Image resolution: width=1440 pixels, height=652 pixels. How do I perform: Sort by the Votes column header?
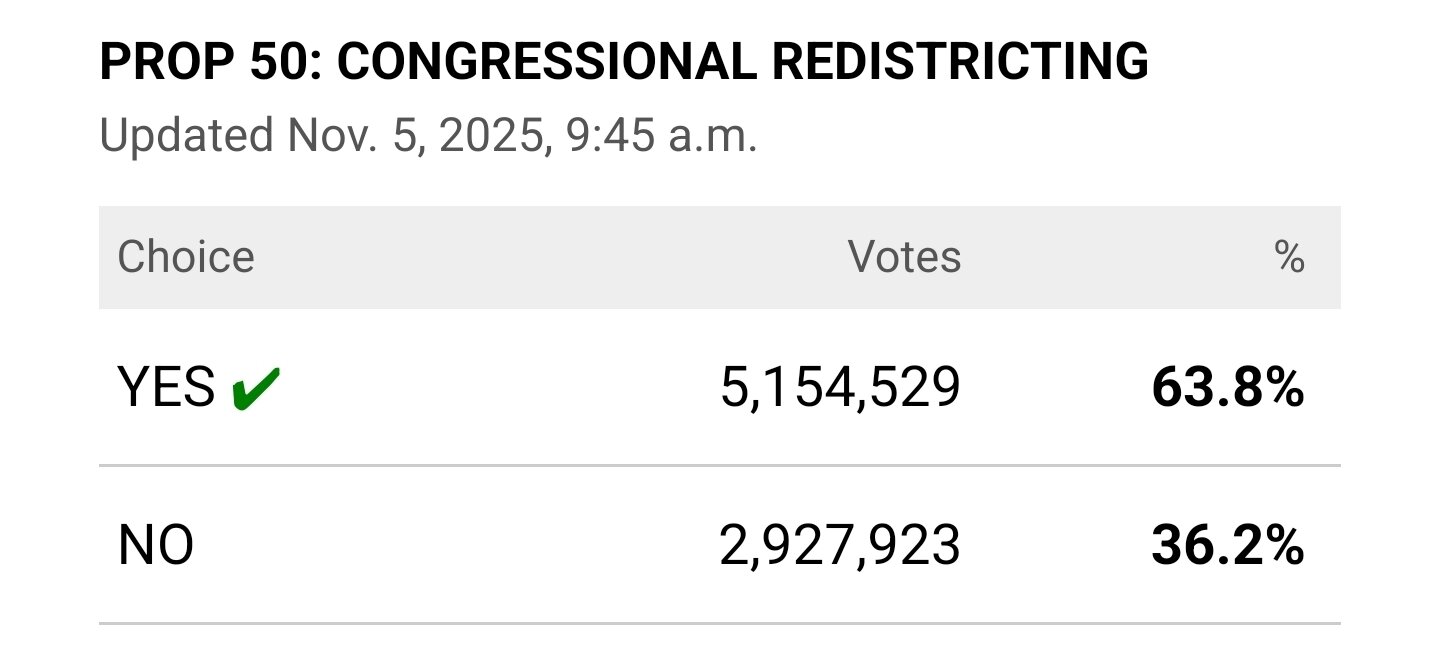[x=904, y=257]
